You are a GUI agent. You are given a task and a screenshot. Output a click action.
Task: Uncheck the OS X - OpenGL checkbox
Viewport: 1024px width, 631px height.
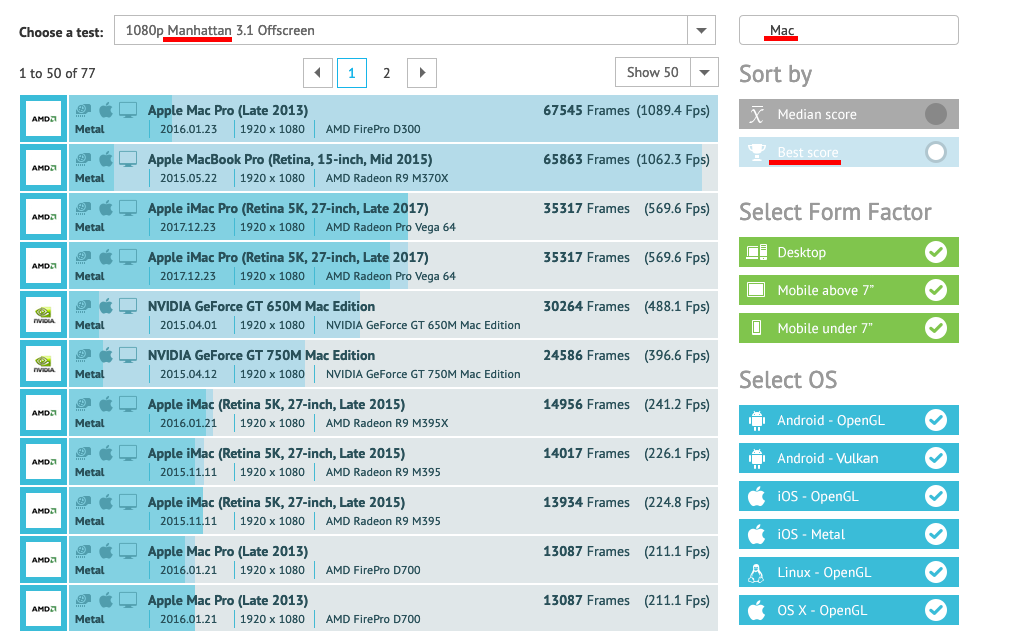coord(935,610)
